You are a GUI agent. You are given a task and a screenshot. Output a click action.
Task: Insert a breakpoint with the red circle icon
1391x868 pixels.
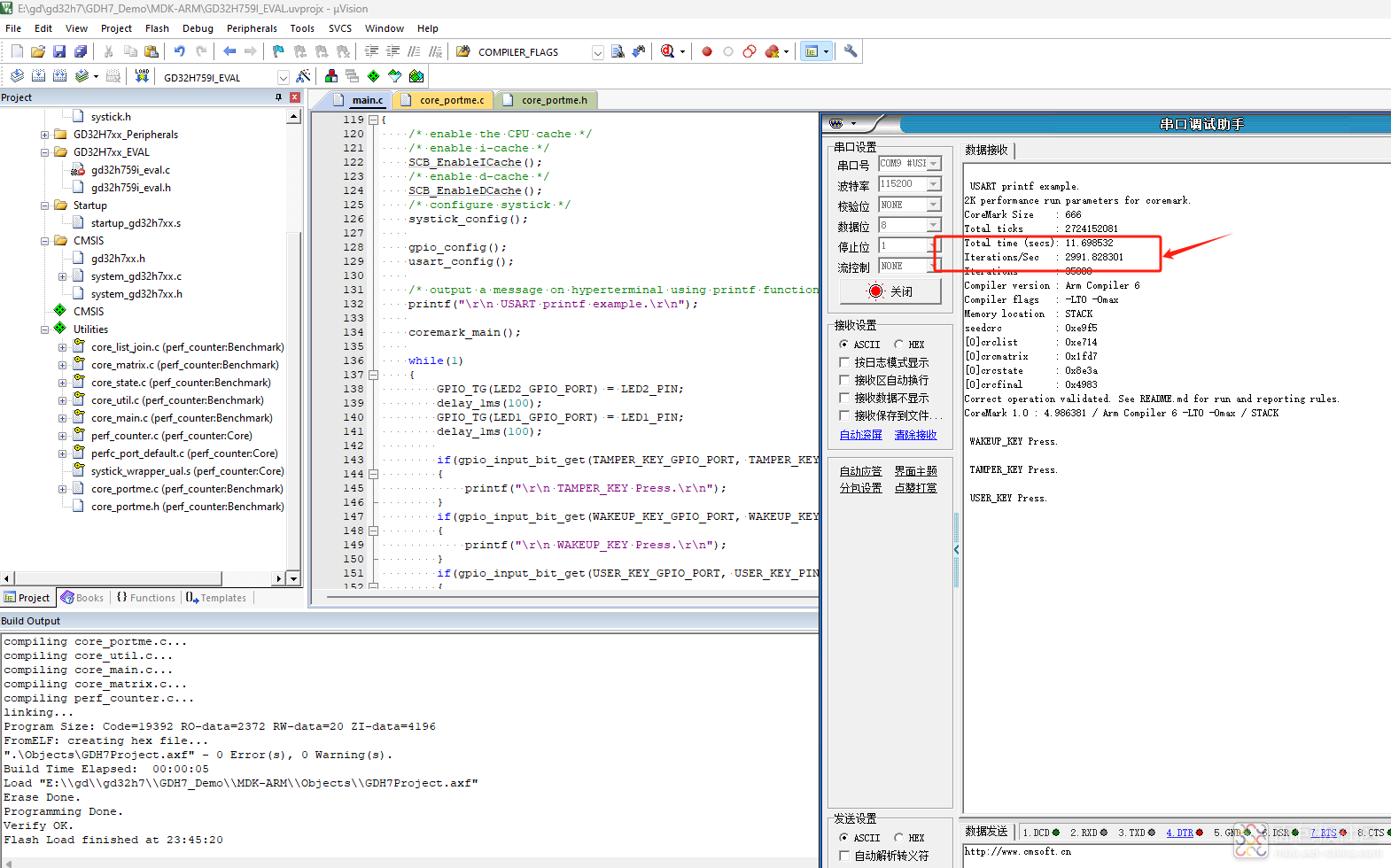707,52
